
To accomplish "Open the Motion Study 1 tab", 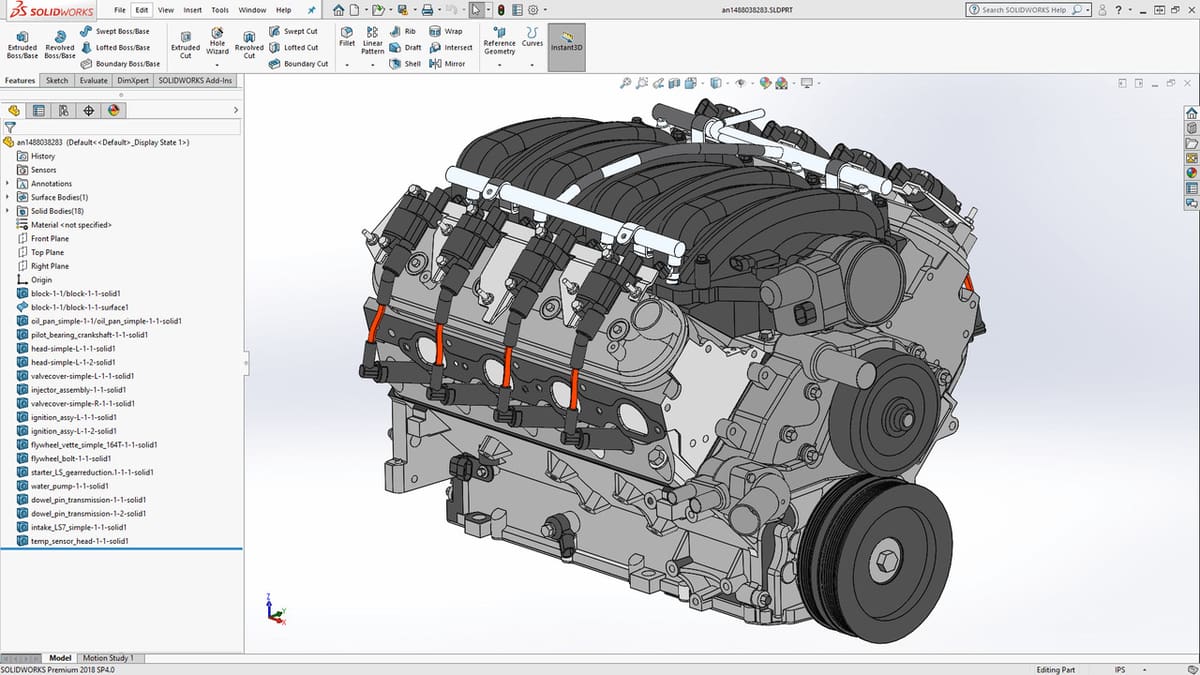I will point(109,658).
